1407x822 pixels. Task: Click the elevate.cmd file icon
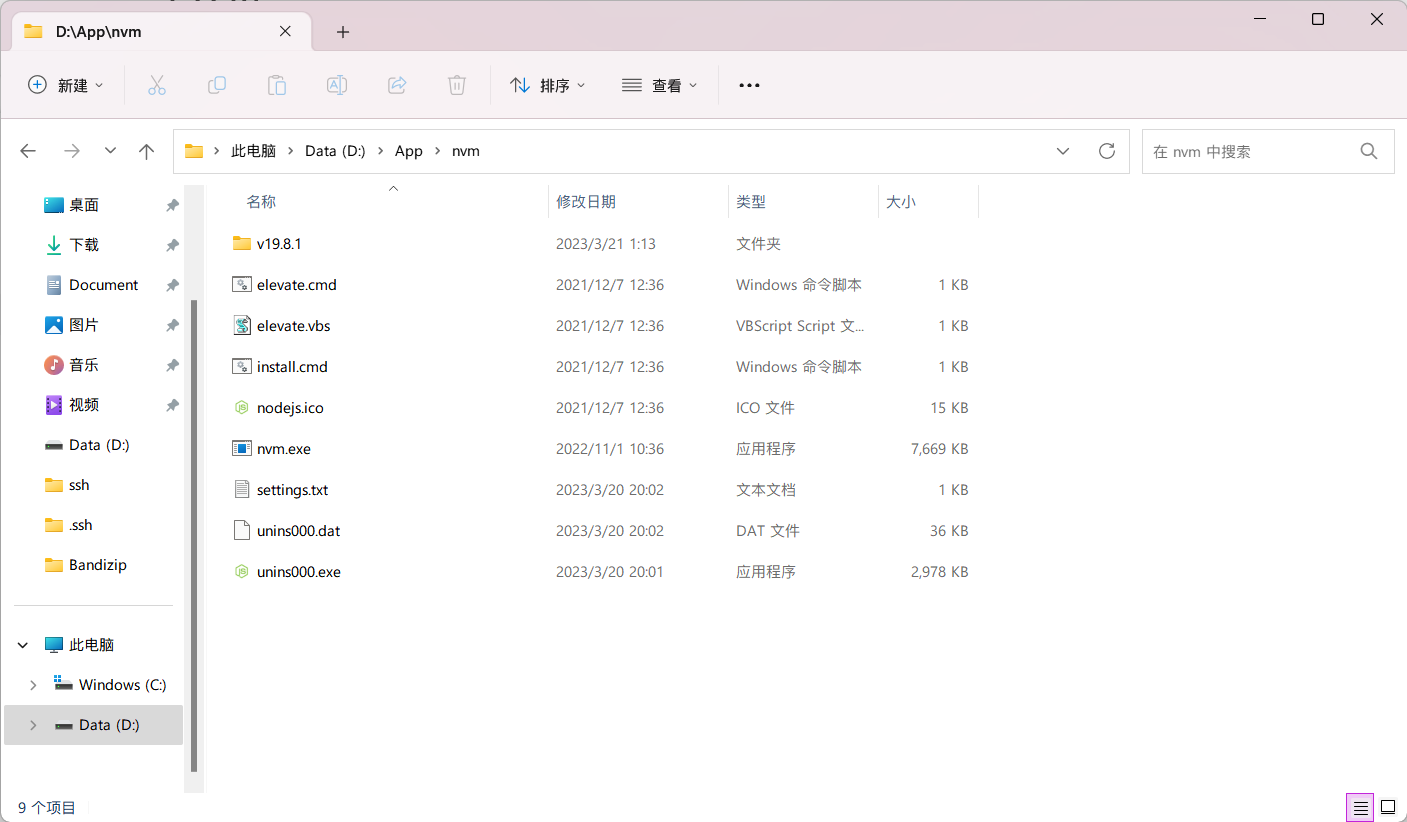[241, 284]
